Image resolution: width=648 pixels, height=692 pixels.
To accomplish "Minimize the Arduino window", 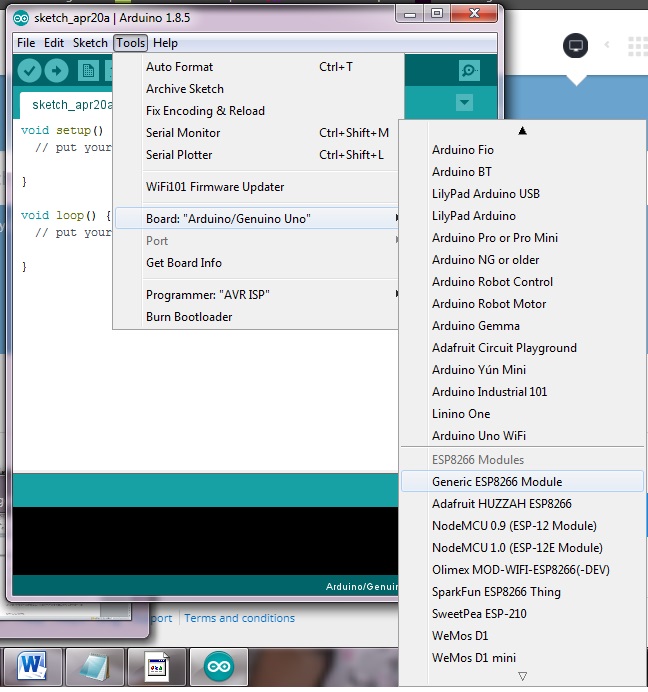I will click(x=410, y=15).
